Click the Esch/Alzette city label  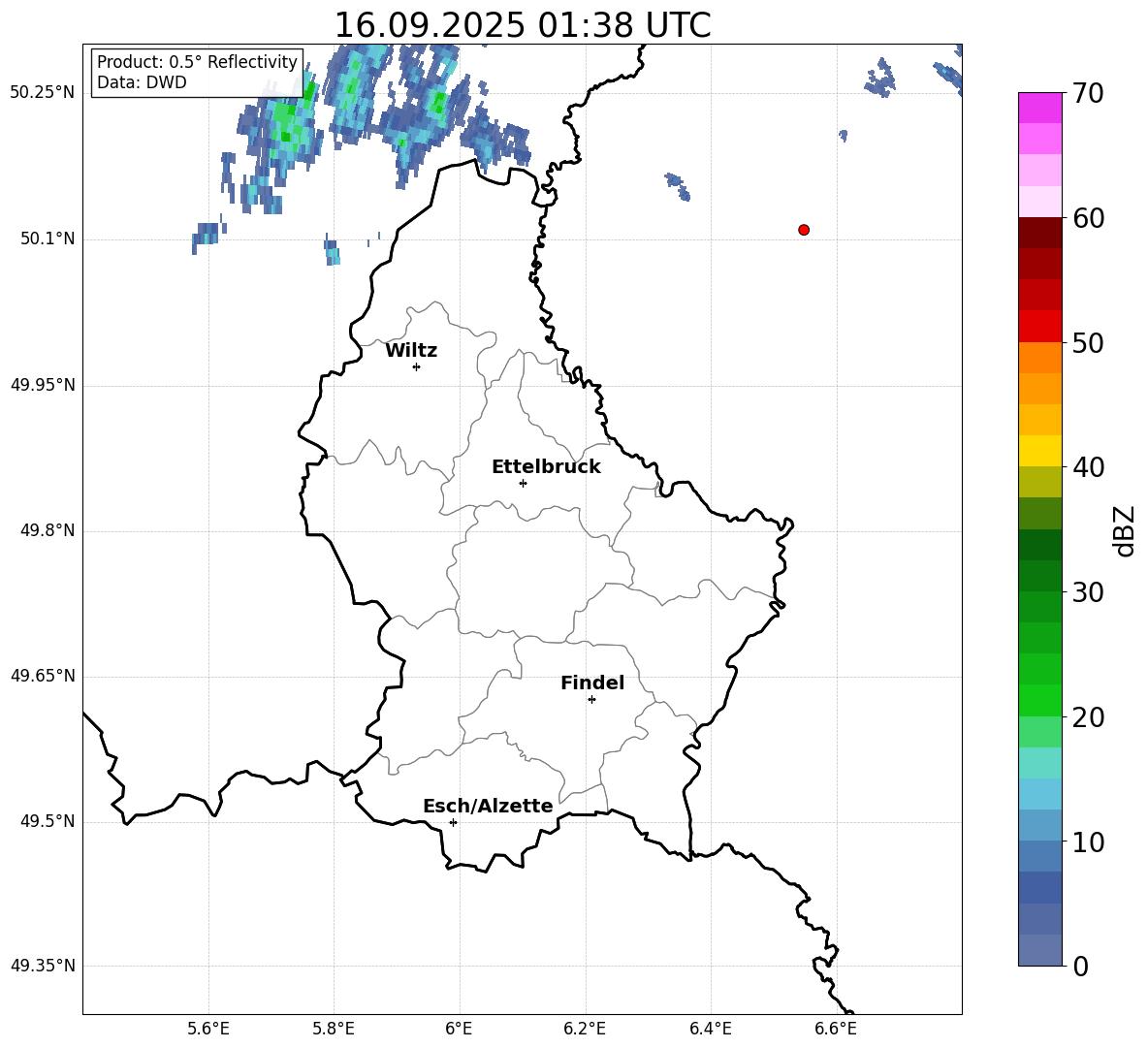click(488, 806)
